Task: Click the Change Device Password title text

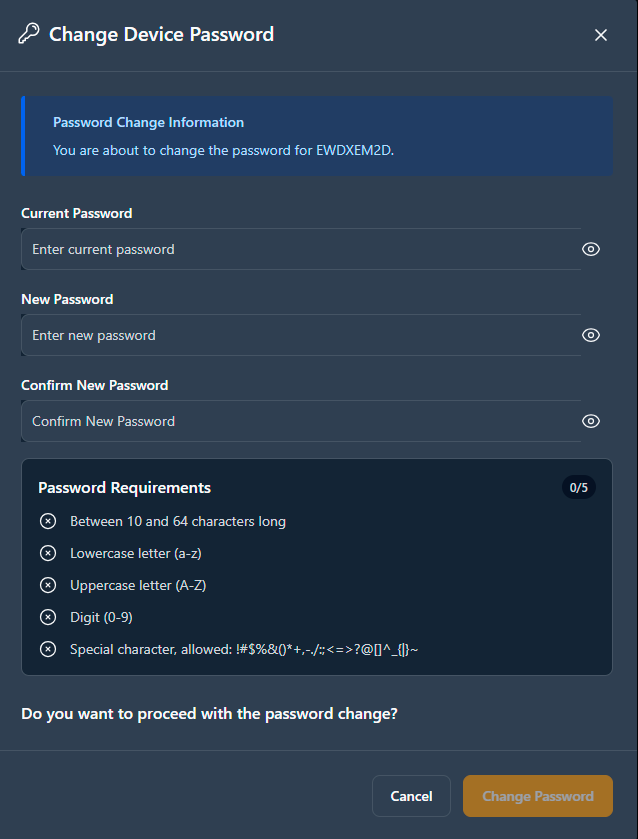Action: click(x=162, y=34)
